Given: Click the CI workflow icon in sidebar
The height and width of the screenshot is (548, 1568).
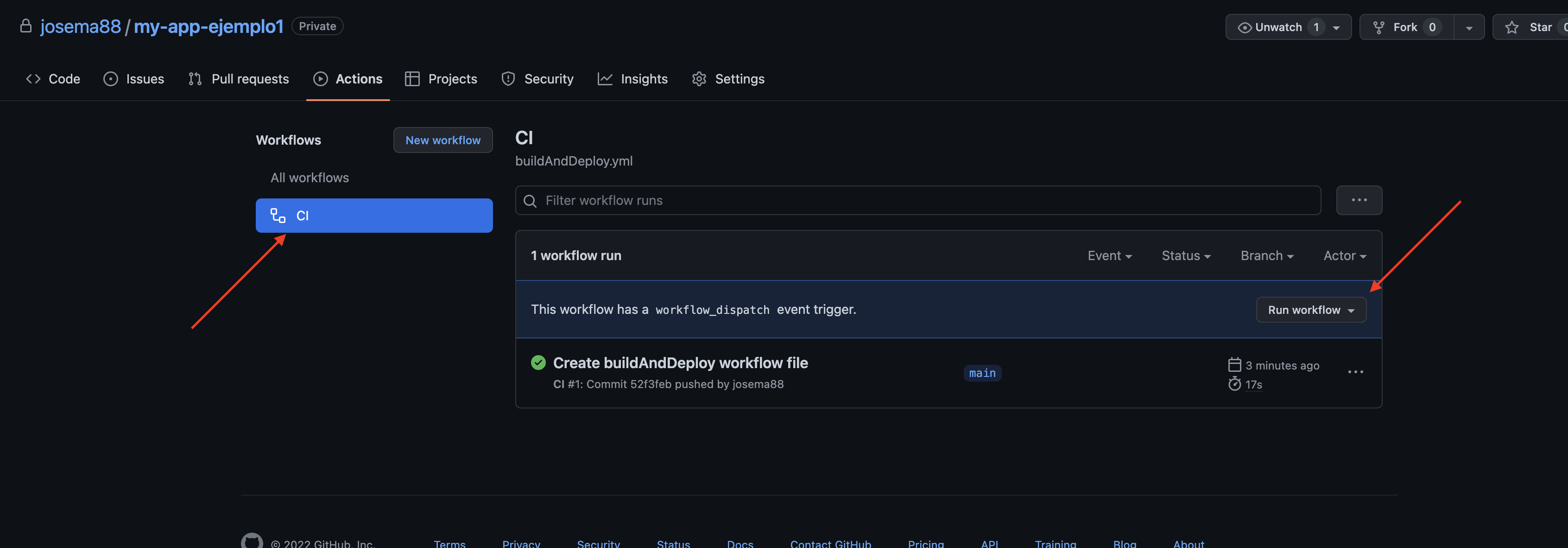Looking at the screenshot, I should 278,216.
